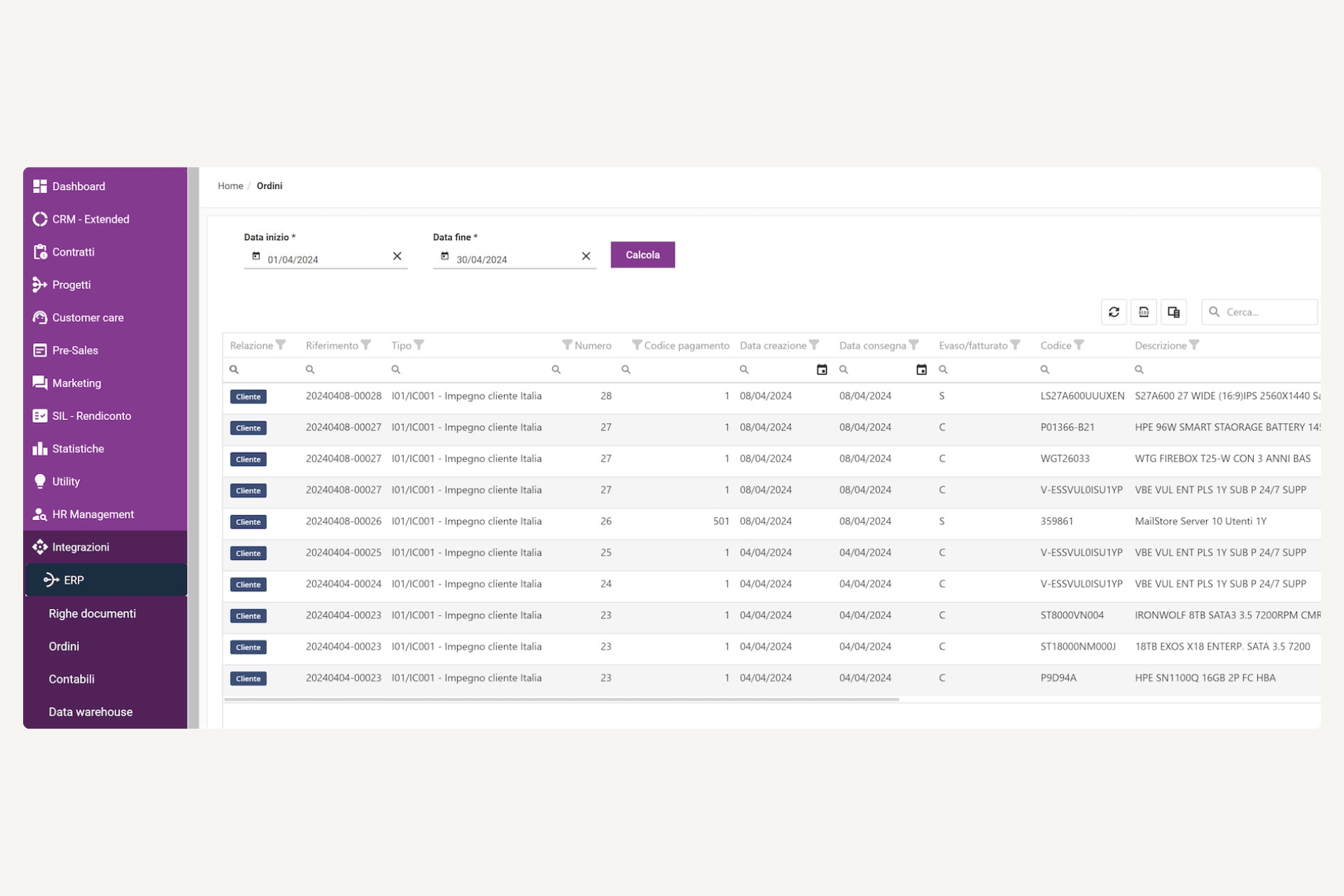Viewport: 1344px width, 896px height.
Task: Click the export to Excel icon
Action: tap(1144, 312)
